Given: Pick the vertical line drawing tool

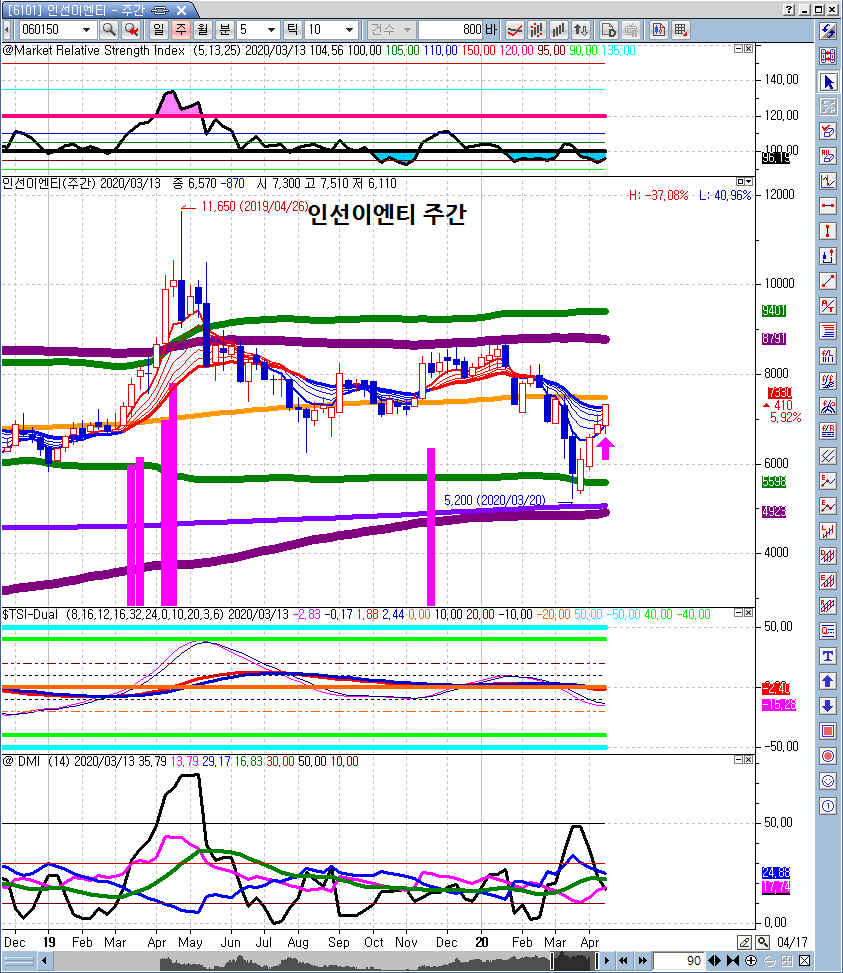Looking at the screenshot, I should (828, 231).
